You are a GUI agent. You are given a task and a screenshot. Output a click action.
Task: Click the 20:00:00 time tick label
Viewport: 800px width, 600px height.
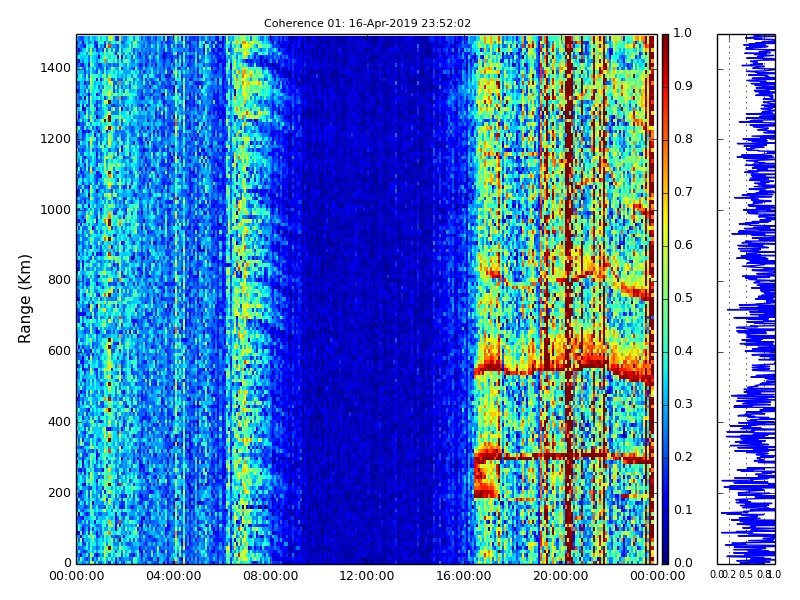(560, 576)
